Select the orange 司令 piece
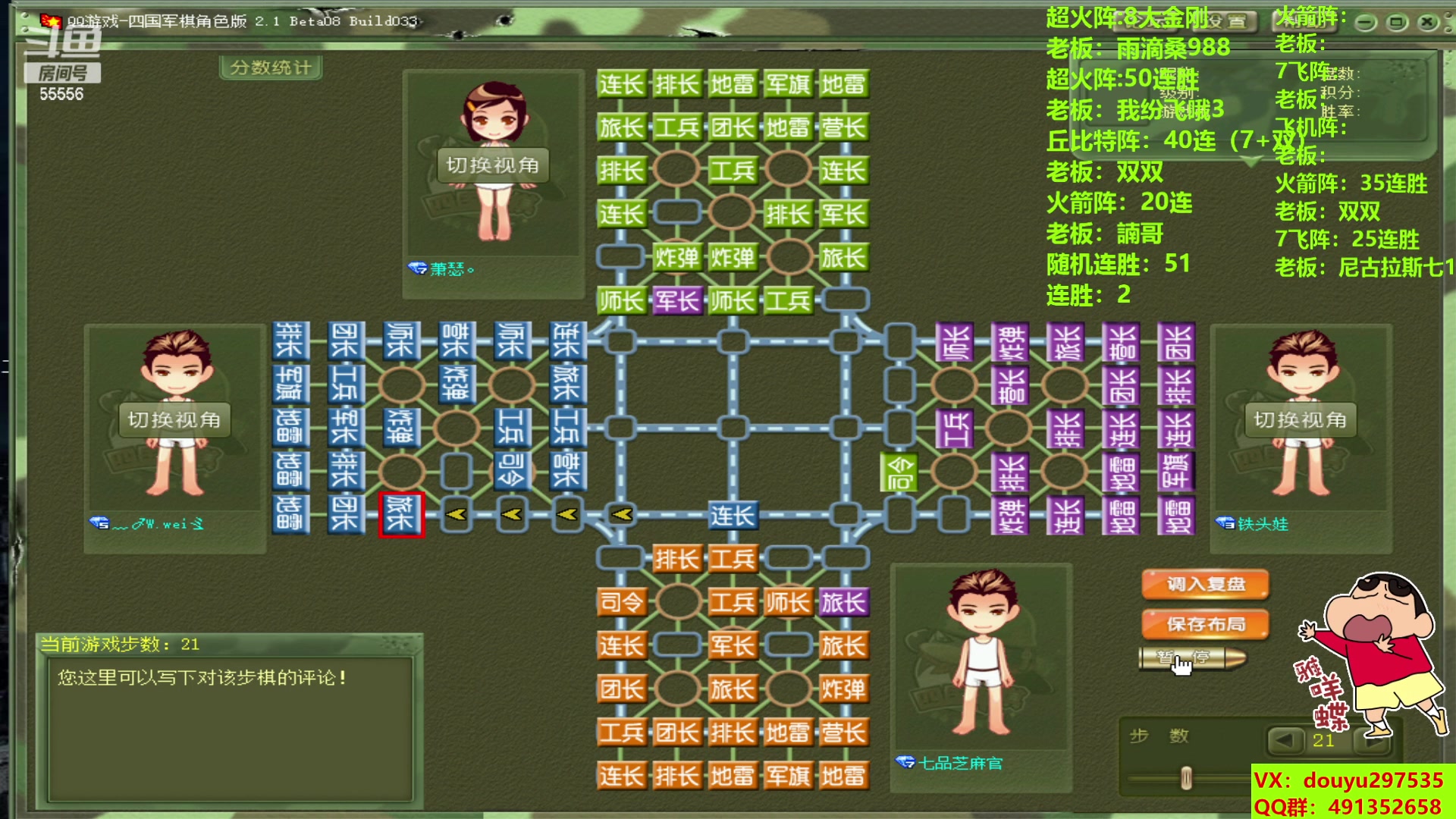The height and width of the screenshot is (819, 1456). (x=621, y=603)
